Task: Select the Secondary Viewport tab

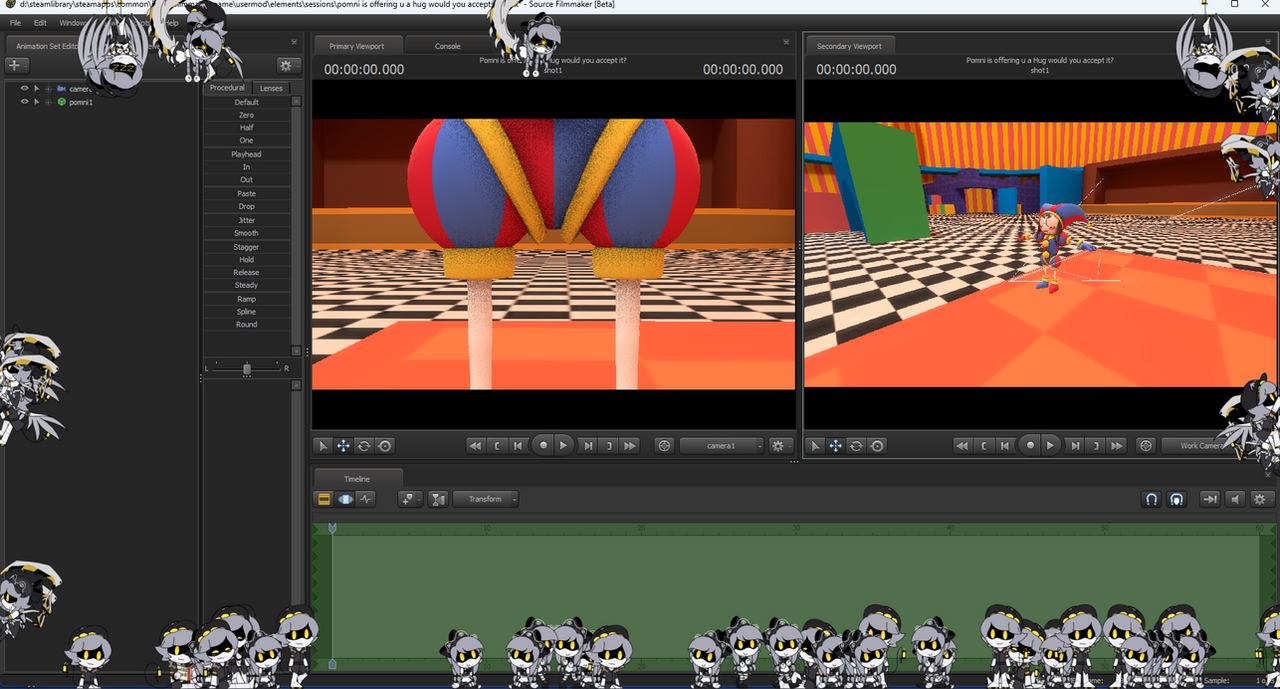Action: pyautogui.click(x=850, y=46)
